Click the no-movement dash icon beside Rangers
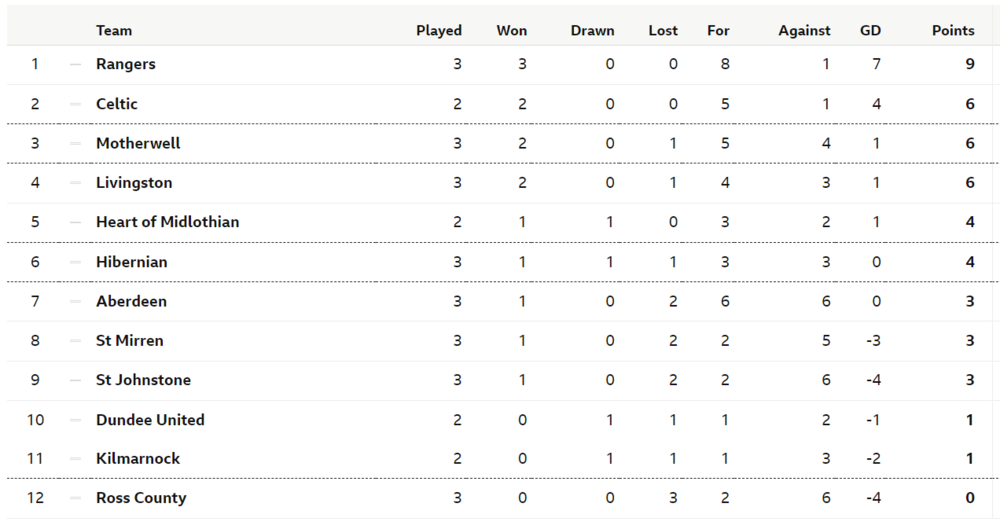Screen dimensions: 1000x529 [x=75, y=64]
